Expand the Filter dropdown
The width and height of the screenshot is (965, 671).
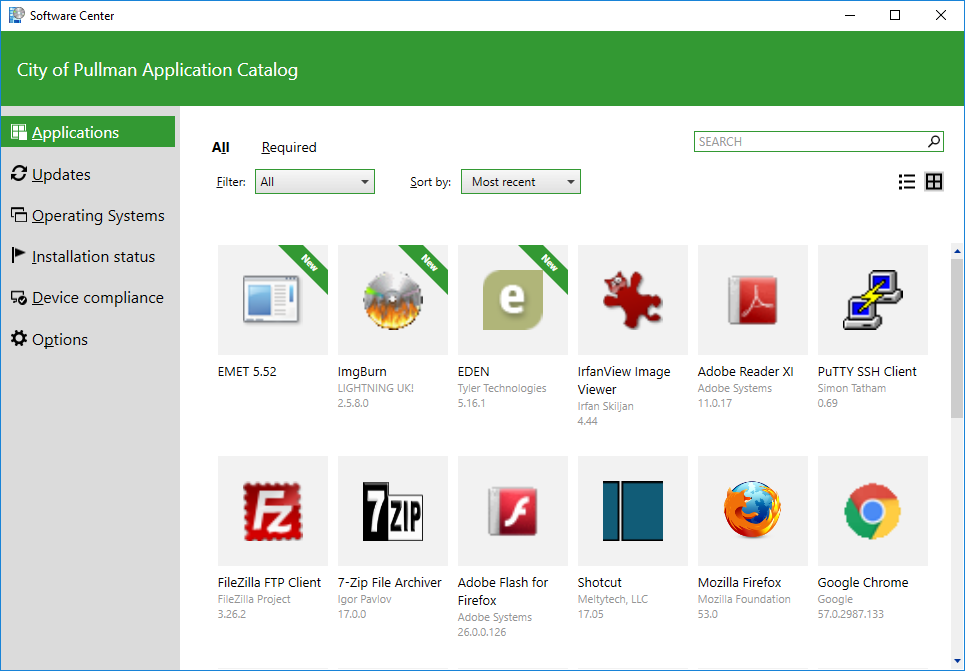[x=315, y=182]
